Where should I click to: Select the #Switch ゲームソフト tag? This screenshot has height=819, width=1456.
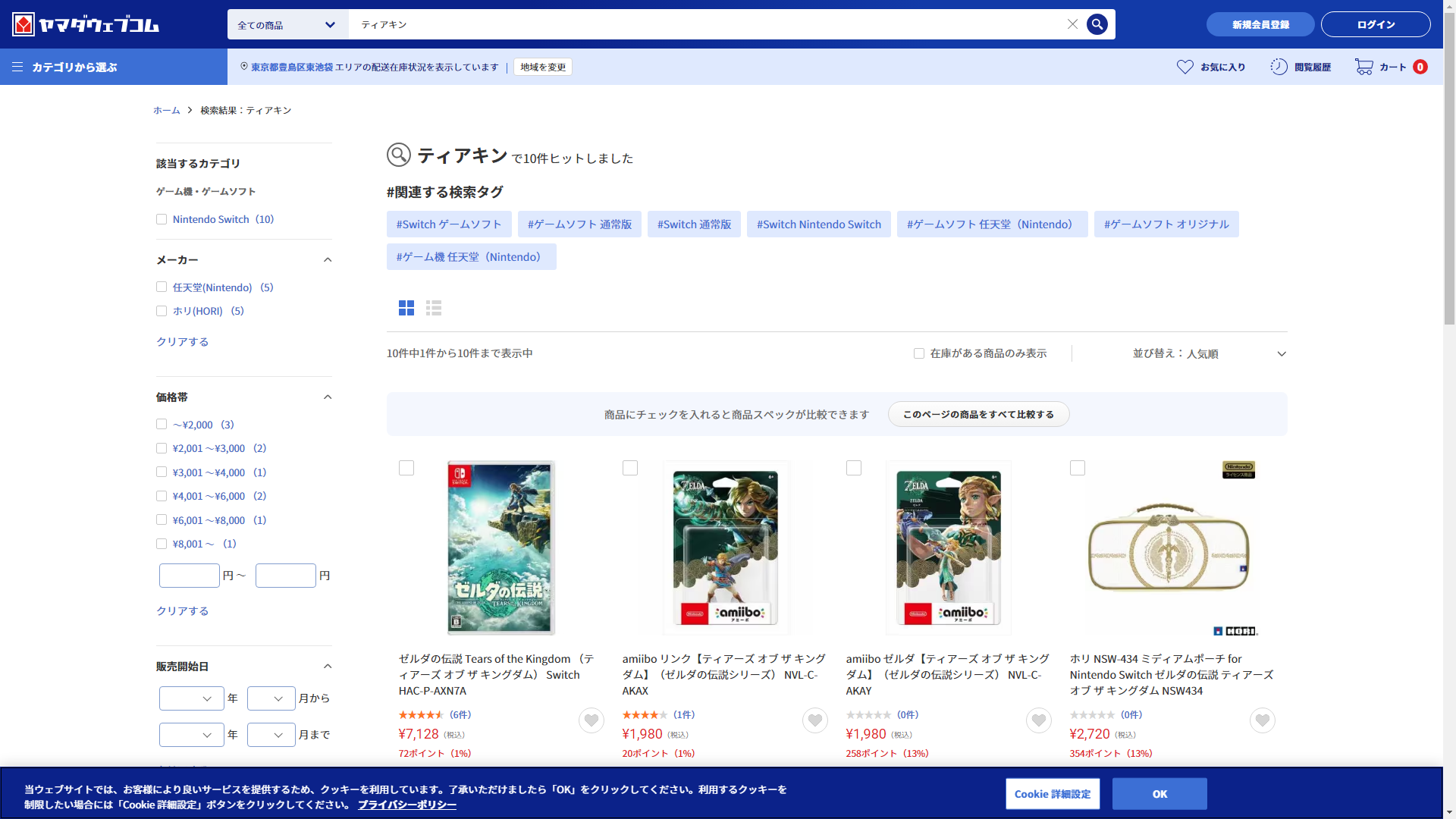tap(449, 224)
